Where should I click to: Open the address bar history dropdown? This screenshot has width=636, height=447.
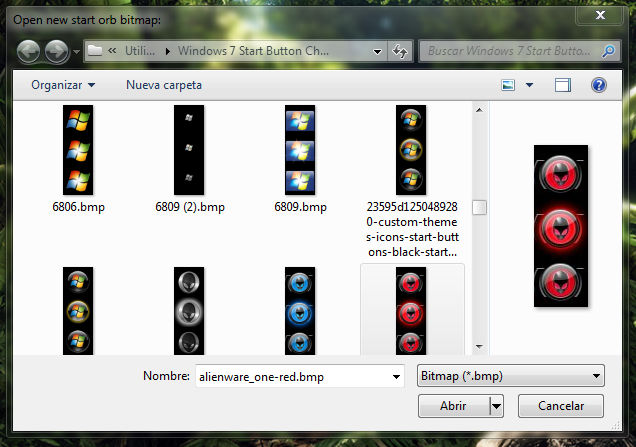pos(377,51)
